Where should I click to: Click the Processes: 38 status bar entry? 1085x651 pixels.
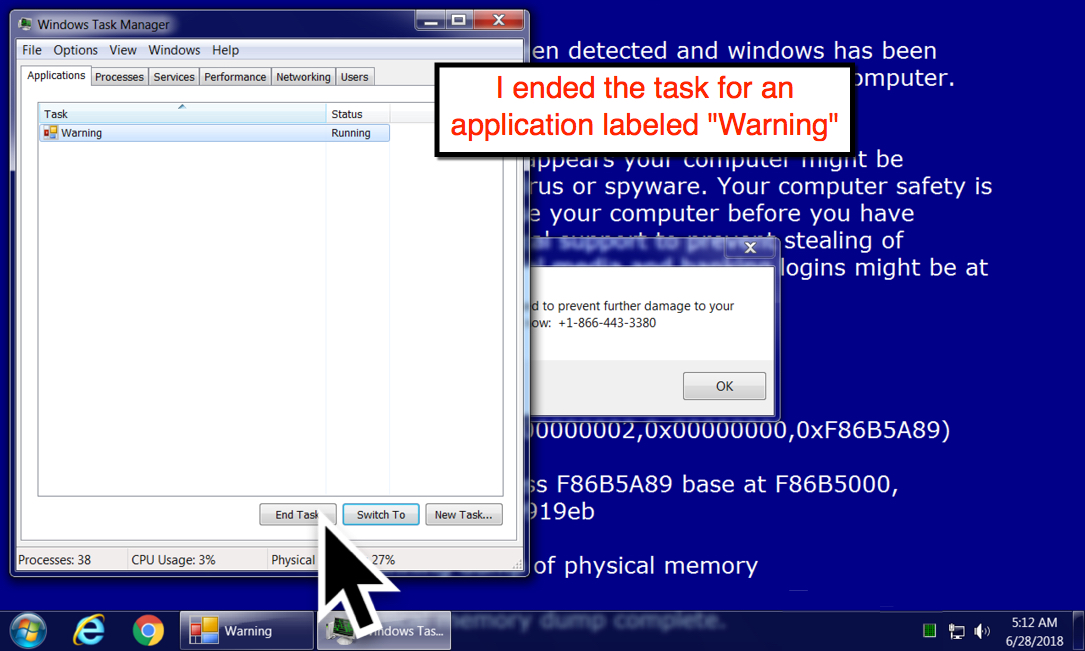click(x=55, y=560)
